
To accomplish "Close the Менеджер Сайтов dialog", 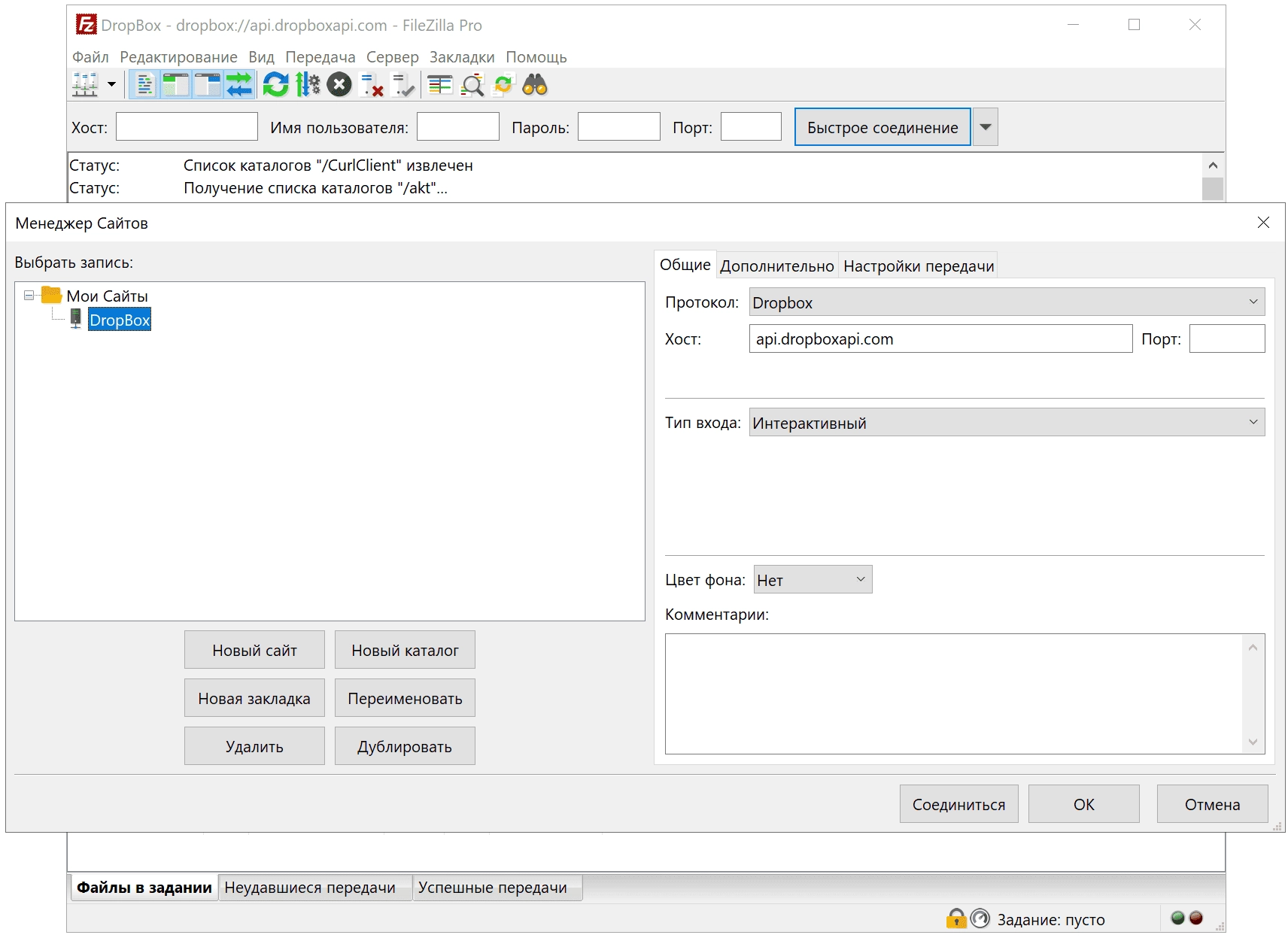I will [x=1263, y=222].
